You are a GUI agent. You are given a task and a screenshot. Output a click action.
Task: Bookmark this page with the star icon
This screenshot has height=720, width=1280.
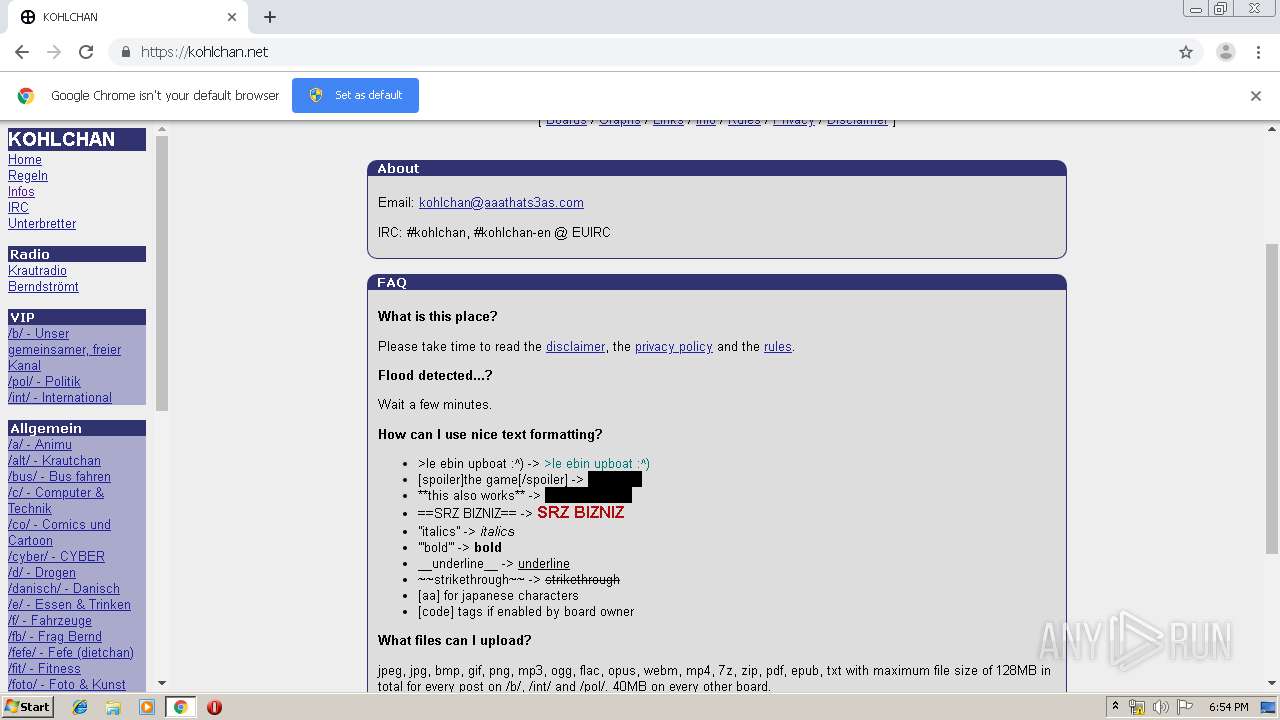click(x=1186, y=52)
